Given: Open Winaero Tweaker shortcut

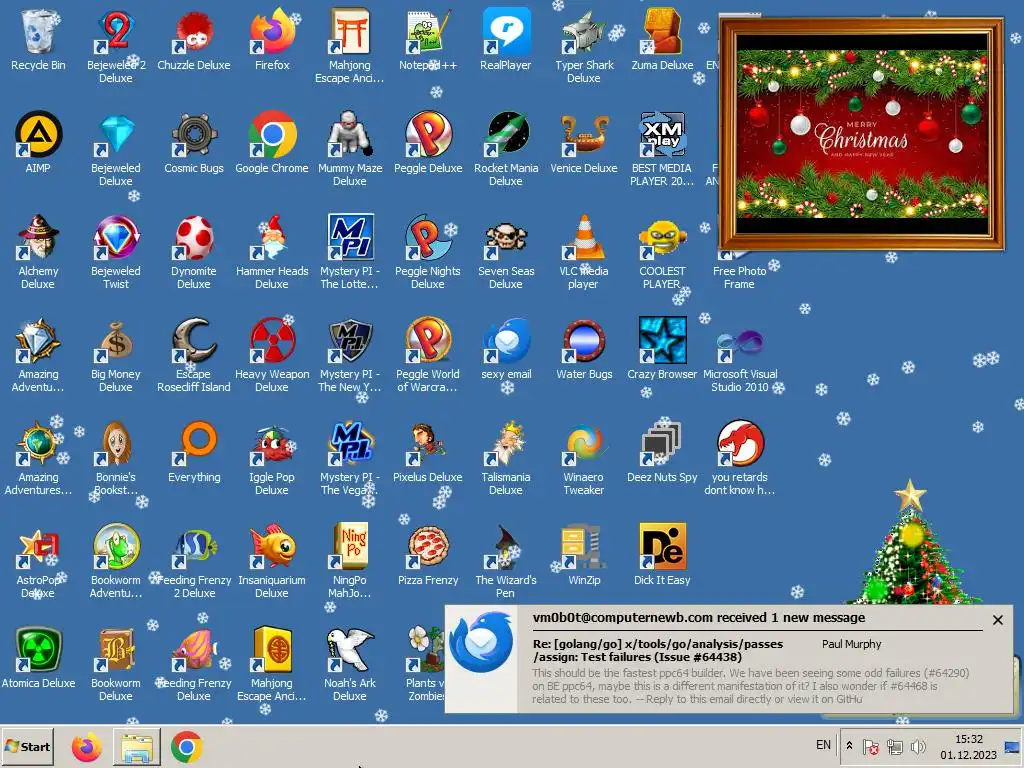Looking at the screenshot, I should [x=584, y=457].
